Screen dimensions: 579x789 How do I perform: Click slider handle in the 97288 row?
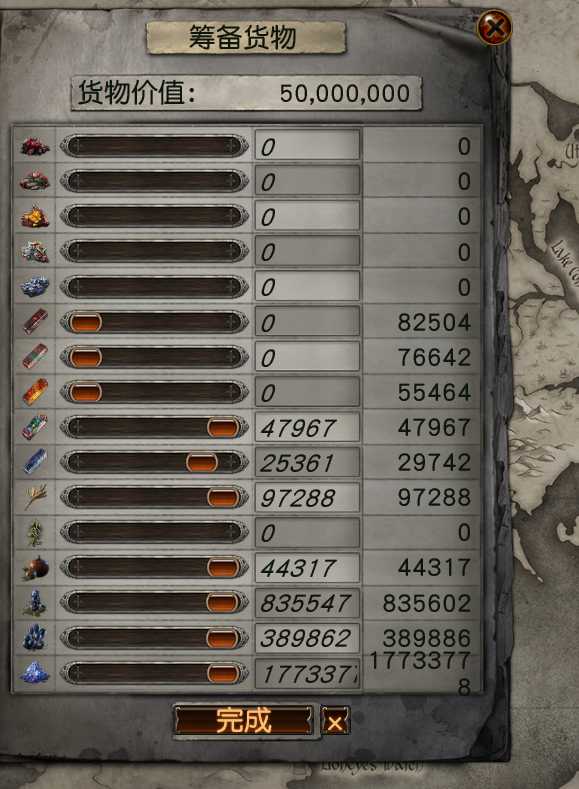tap(223, 498)
